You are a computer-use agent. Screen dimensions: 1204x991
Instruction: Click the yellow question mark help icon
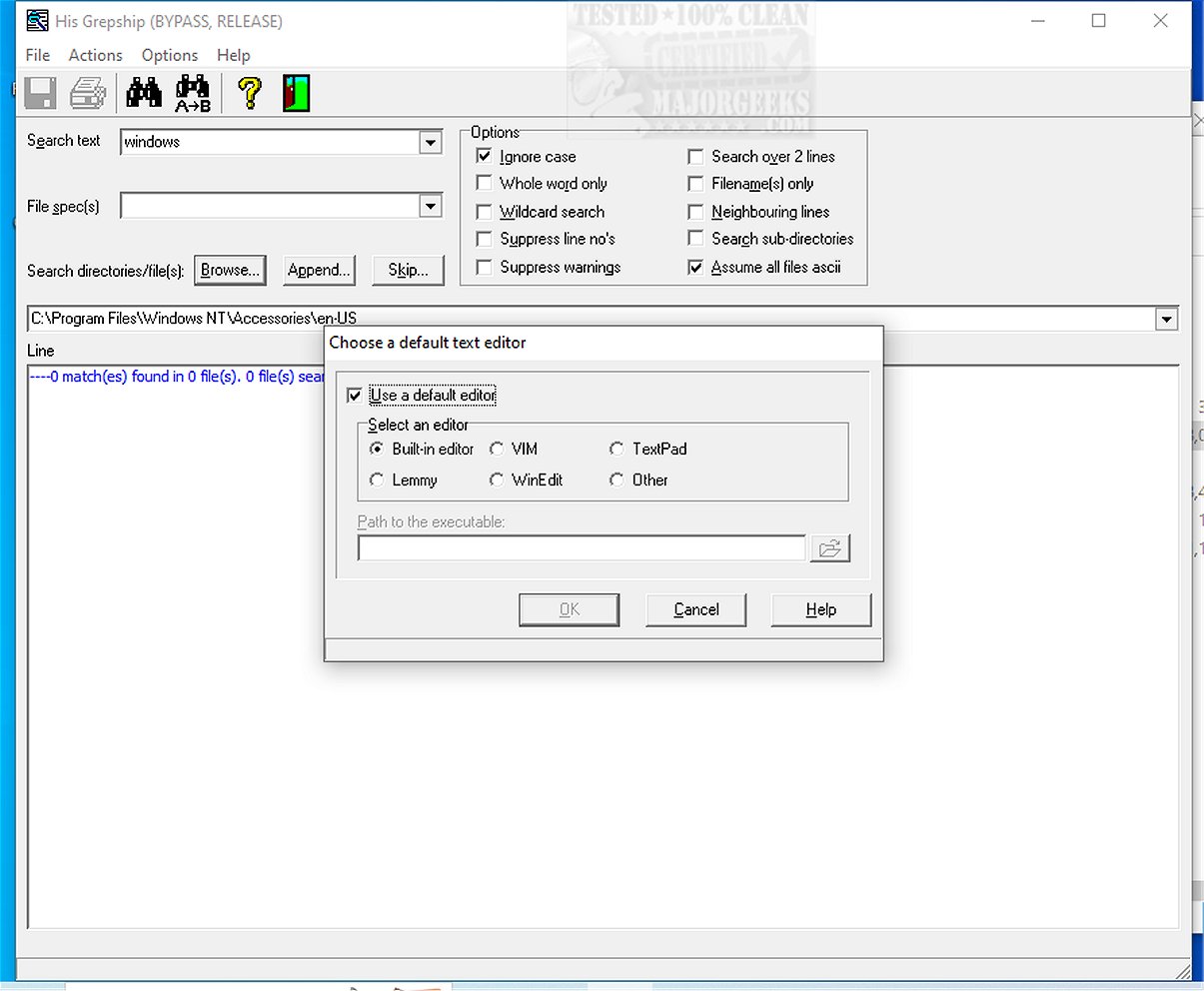250,93
